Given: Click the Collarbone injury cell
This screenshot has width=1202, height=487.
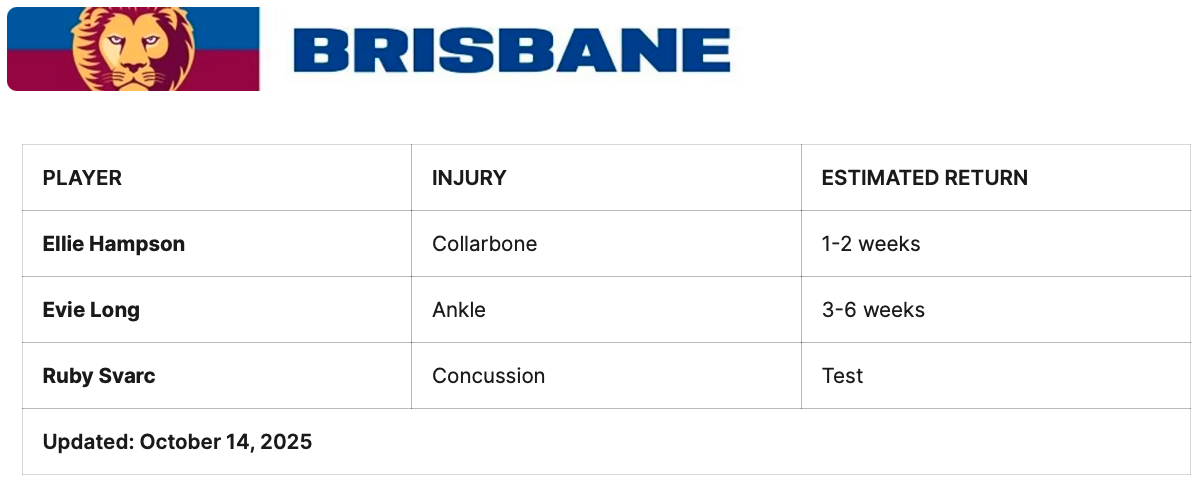Looking at the screenshot, I should (x=484, y=244).
